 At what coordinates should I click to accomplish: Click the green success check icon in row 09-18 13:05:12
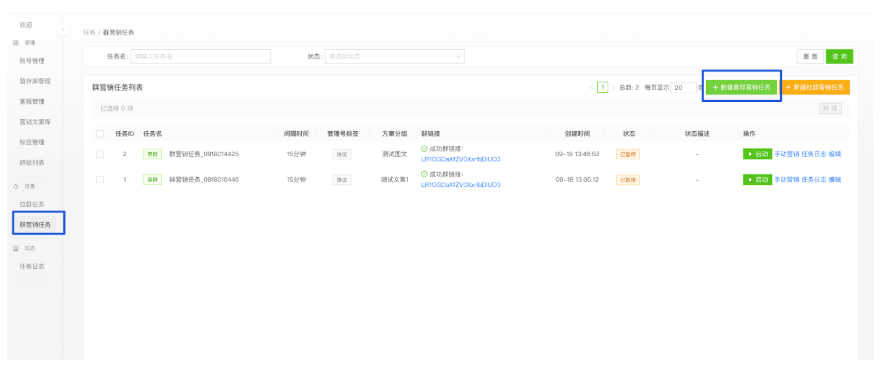[424, 174]
